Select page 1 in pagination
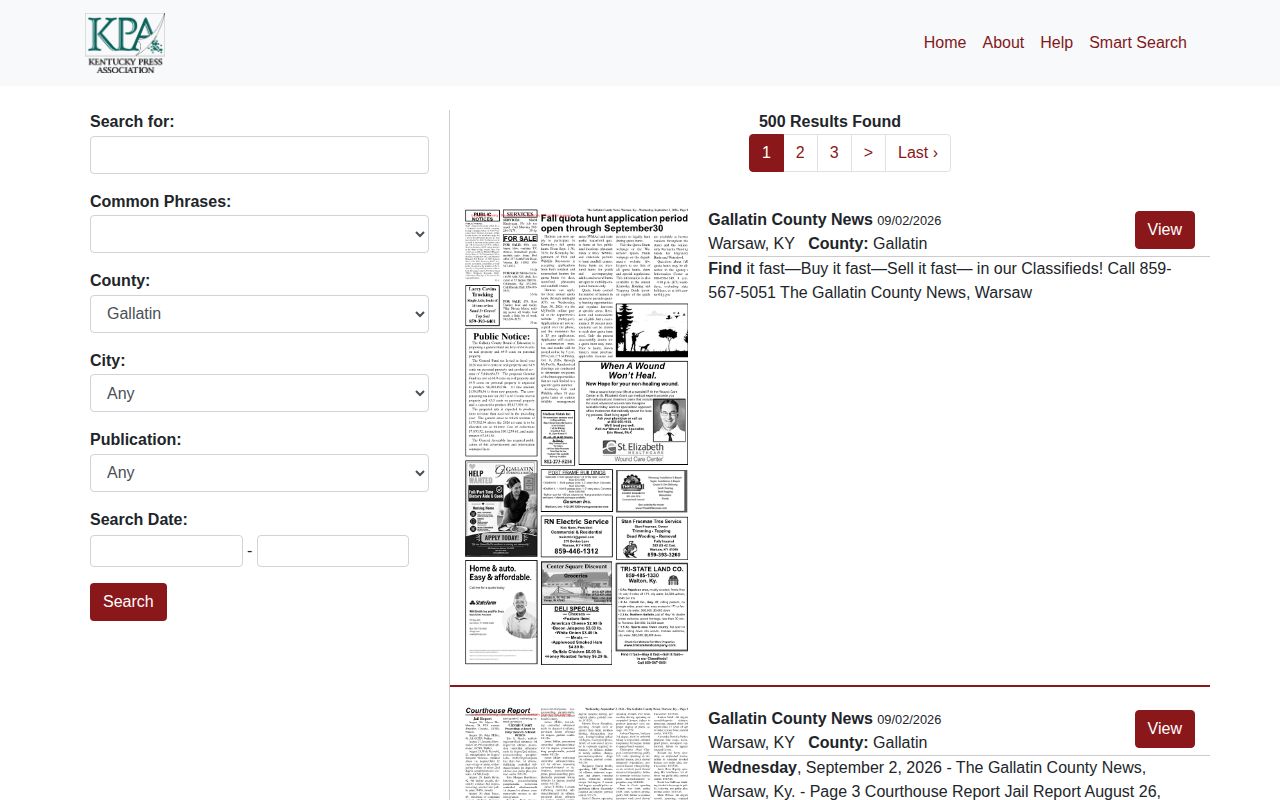Image resolution: width=1280 pixels, height=800 pixels. click(766, 153)
